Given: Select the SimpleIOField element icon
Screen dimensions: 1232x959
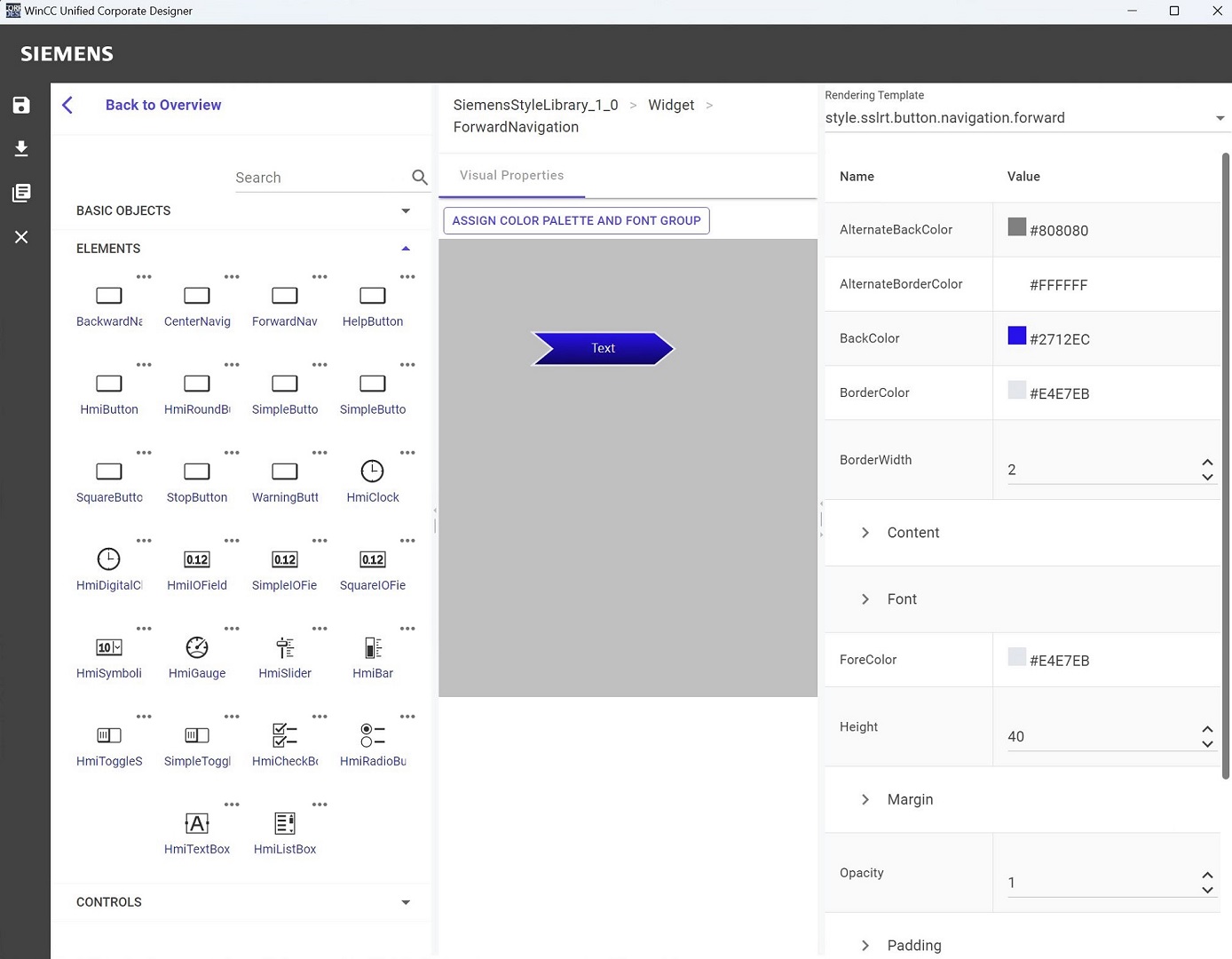Looking at the screenshot, I should [x=285, y=559].
